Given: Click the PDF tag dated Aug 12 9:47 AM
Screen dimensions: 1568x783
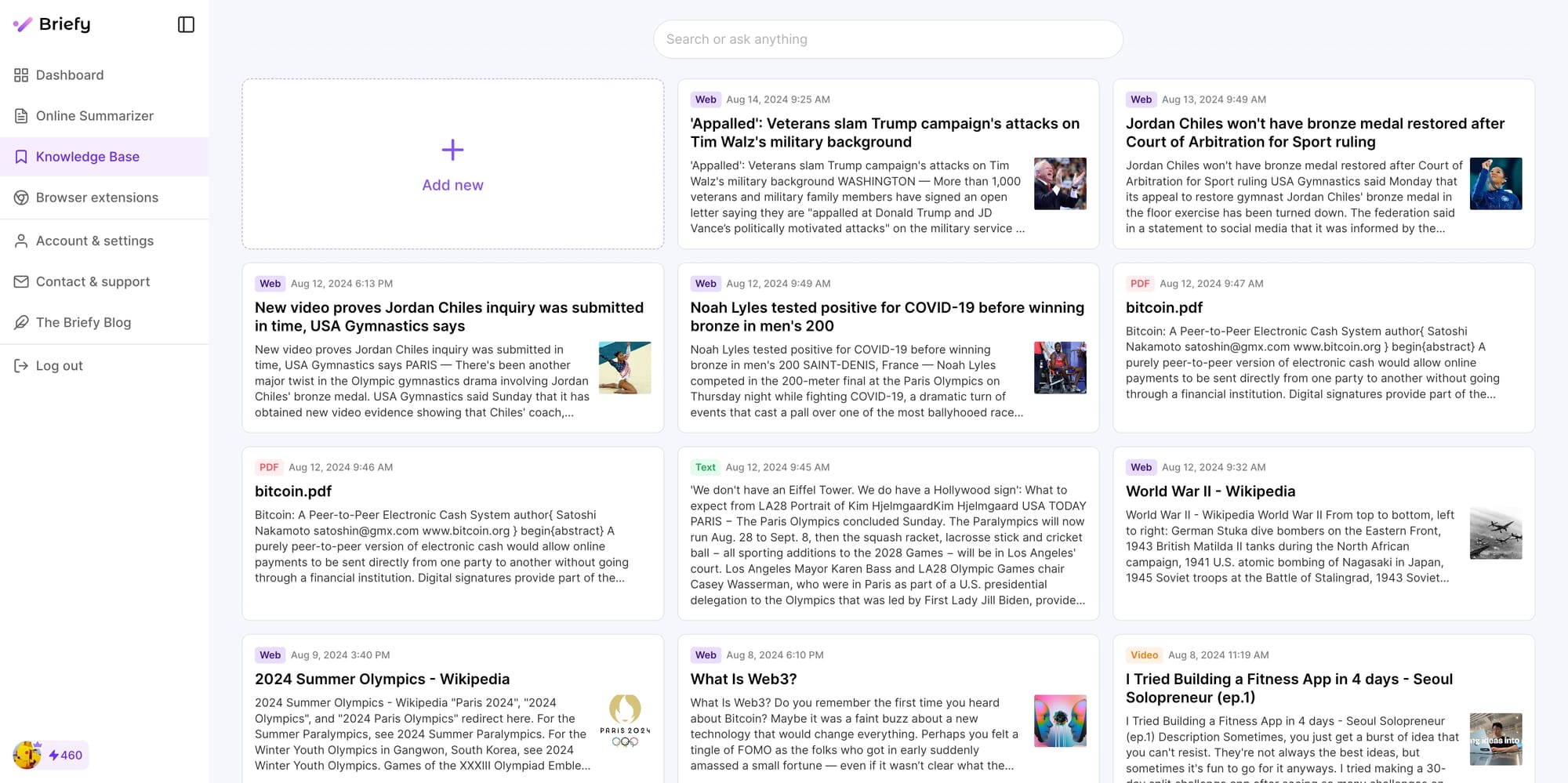Looking at the screenshot, I should [1140, 284].
